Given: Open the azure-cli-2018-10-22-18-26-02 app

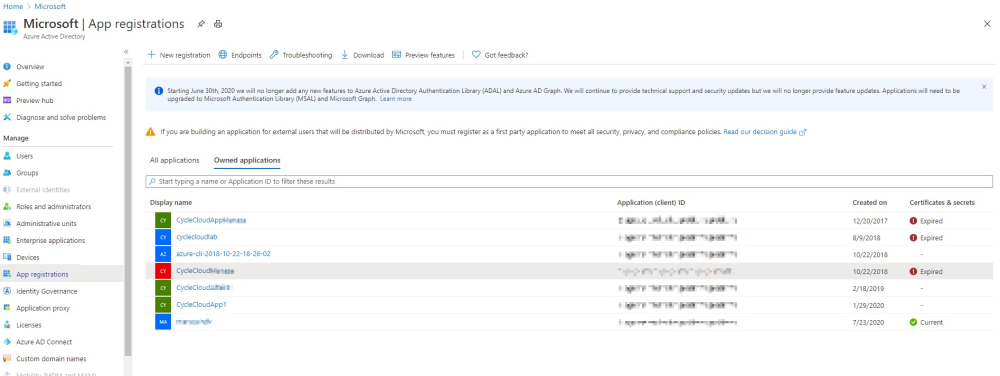Looking at the screenshot, I should 223,254.
